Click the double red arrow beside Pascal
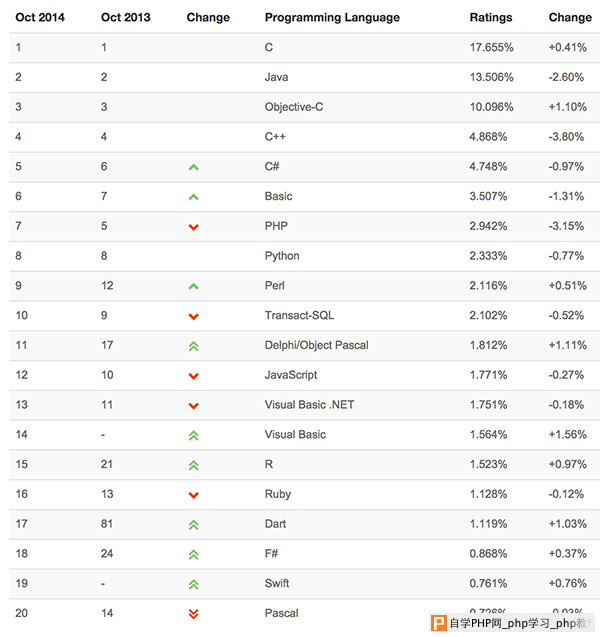The height and width of the screenshot is (637, 600). 194,614
